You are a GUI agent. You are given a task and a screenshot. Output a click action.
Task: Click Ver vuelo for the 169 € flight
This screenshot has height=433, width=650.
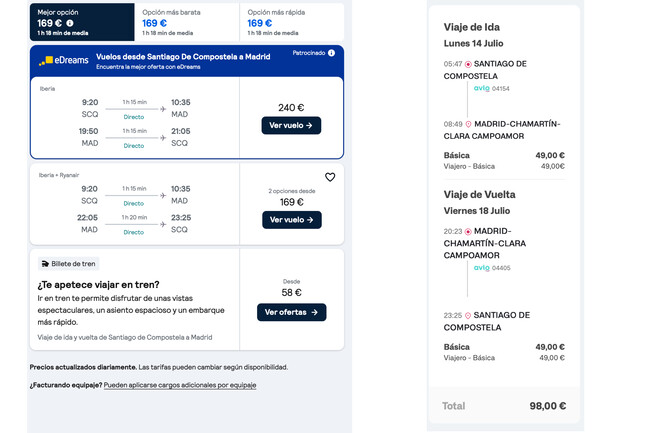[292, 220]
